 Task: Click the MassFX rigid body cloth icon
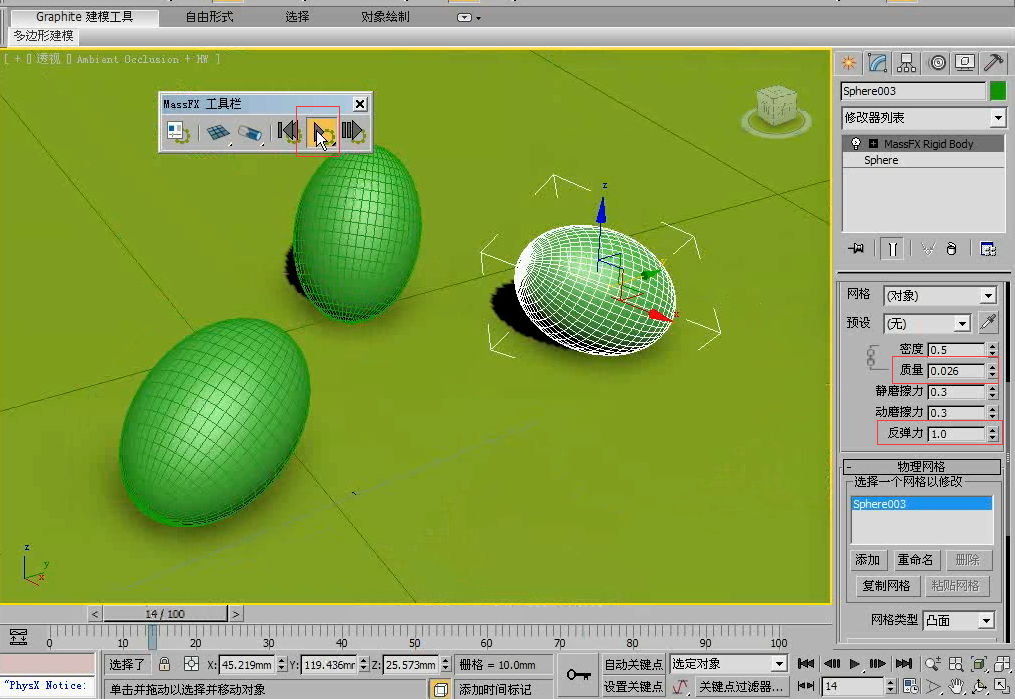[x=218, y=131]
